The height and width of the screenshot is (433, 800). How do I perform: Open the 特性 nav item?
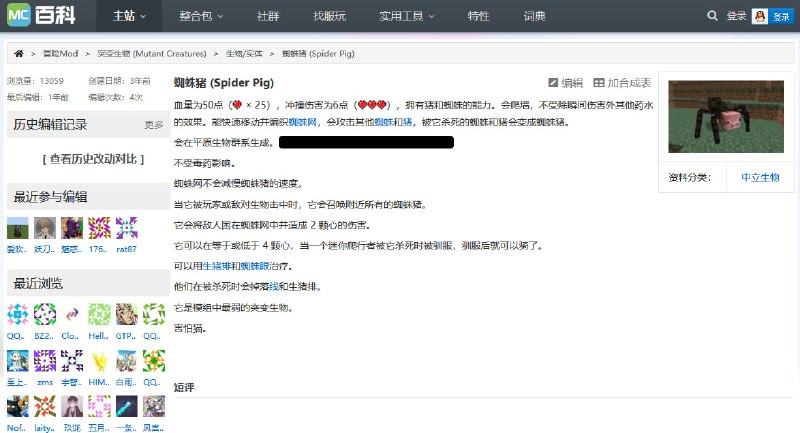pyautogui.click(x=478, y=16)
